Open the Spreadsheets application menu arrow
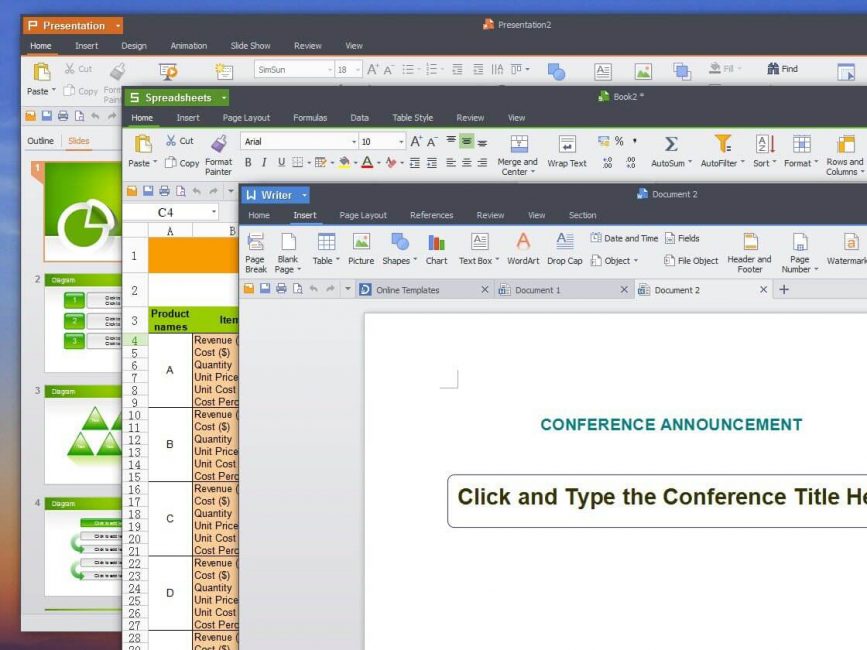Screen dimensions: 867x650 223,98
